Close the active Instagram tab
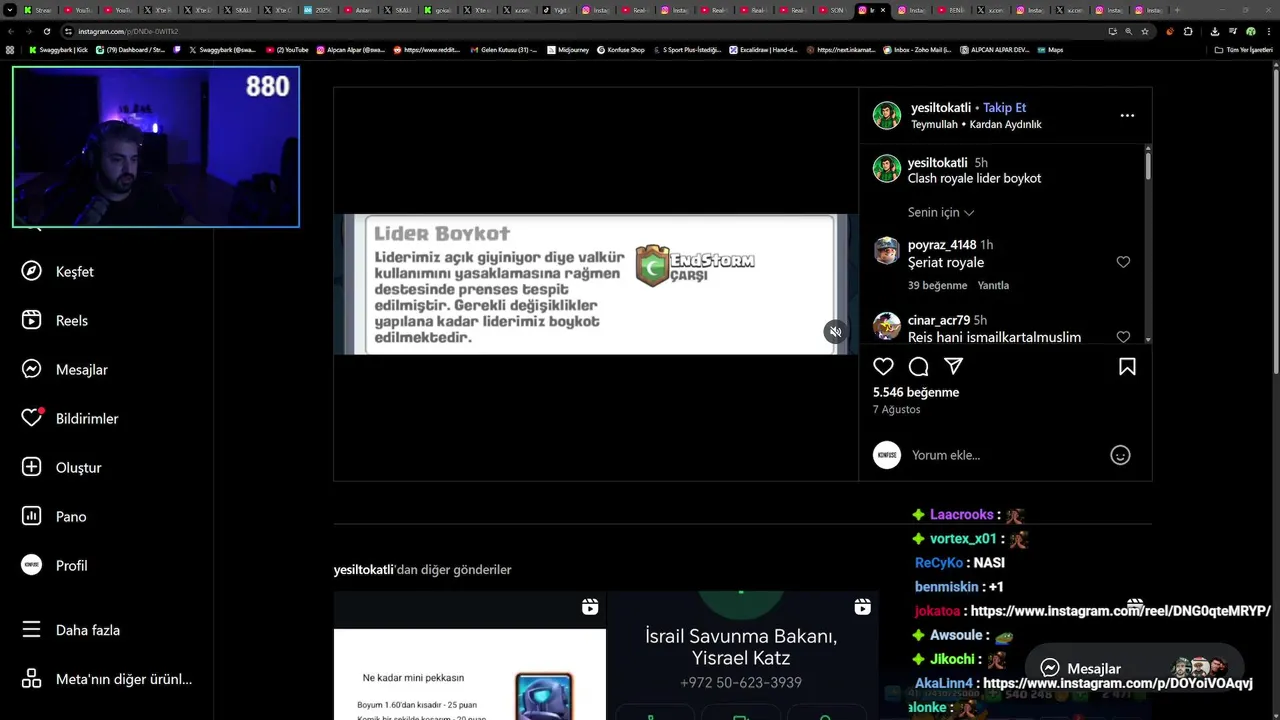This screenshot has width=1280, height=720. [883, 10]
